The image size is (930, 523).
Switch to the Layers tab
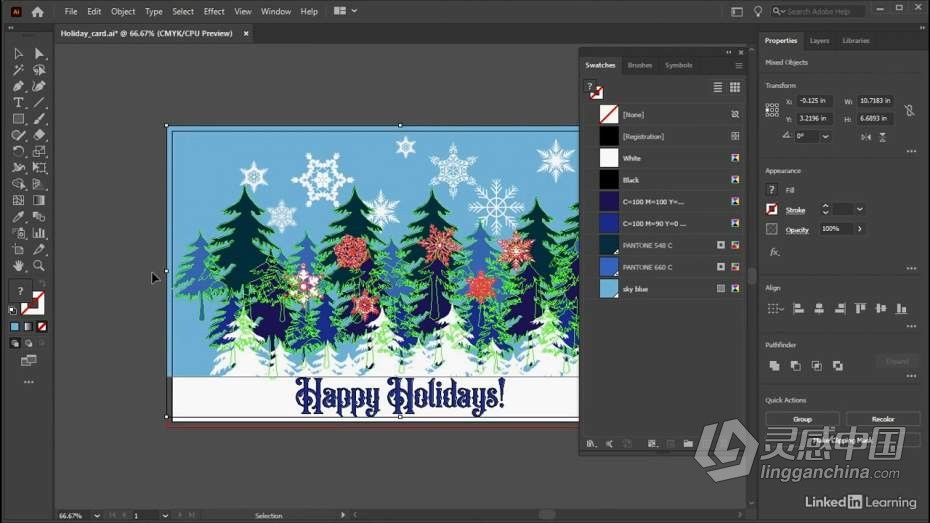tap(819, 41)
